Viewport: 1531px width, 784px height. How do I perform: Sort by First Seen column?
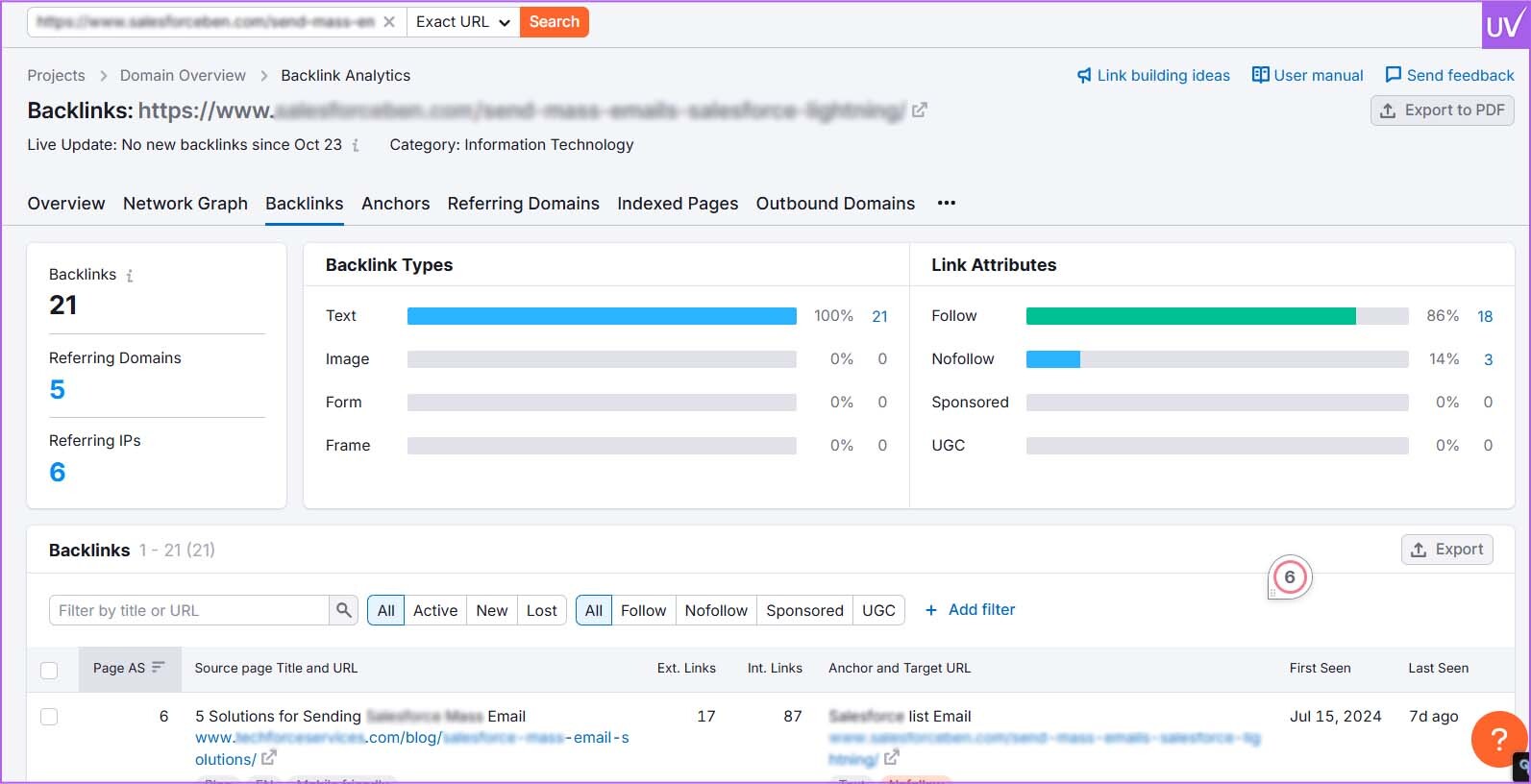coord(1320,668)
